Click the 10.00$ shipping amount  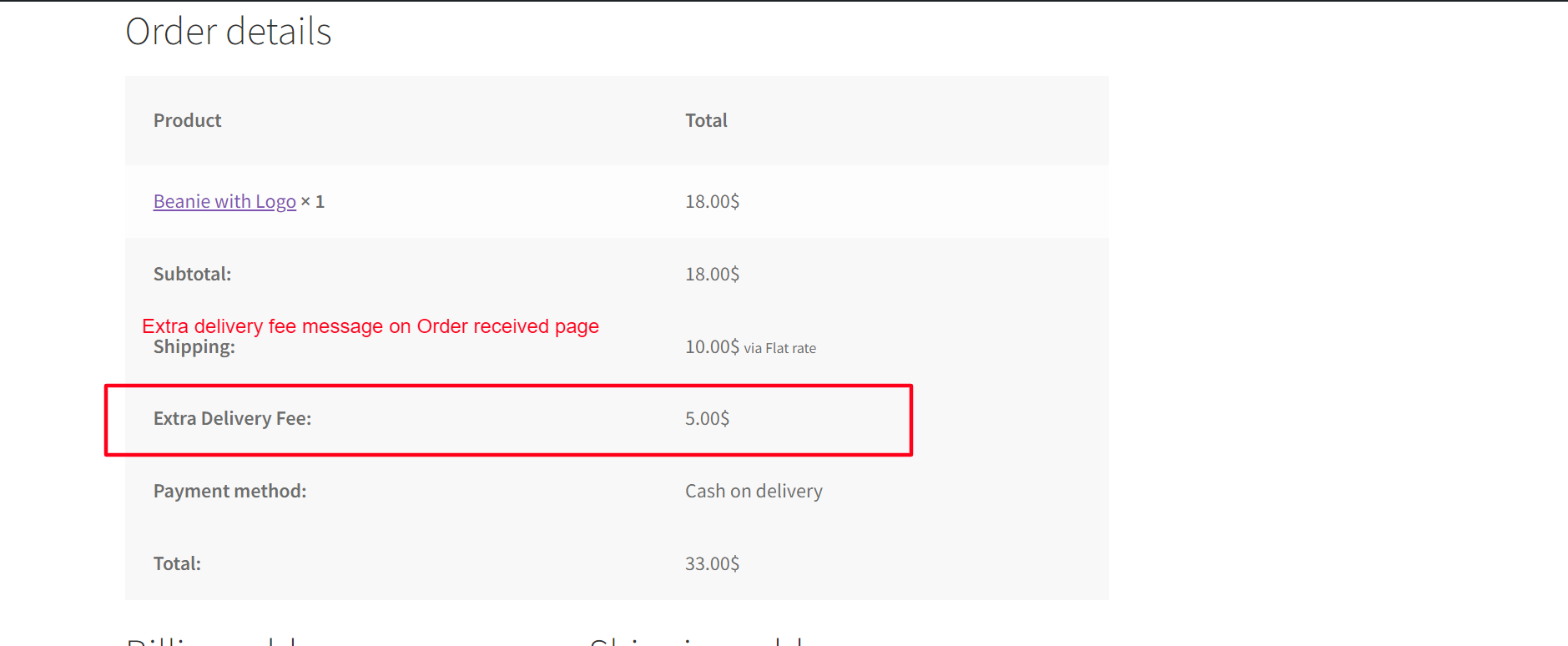point(709,346)
